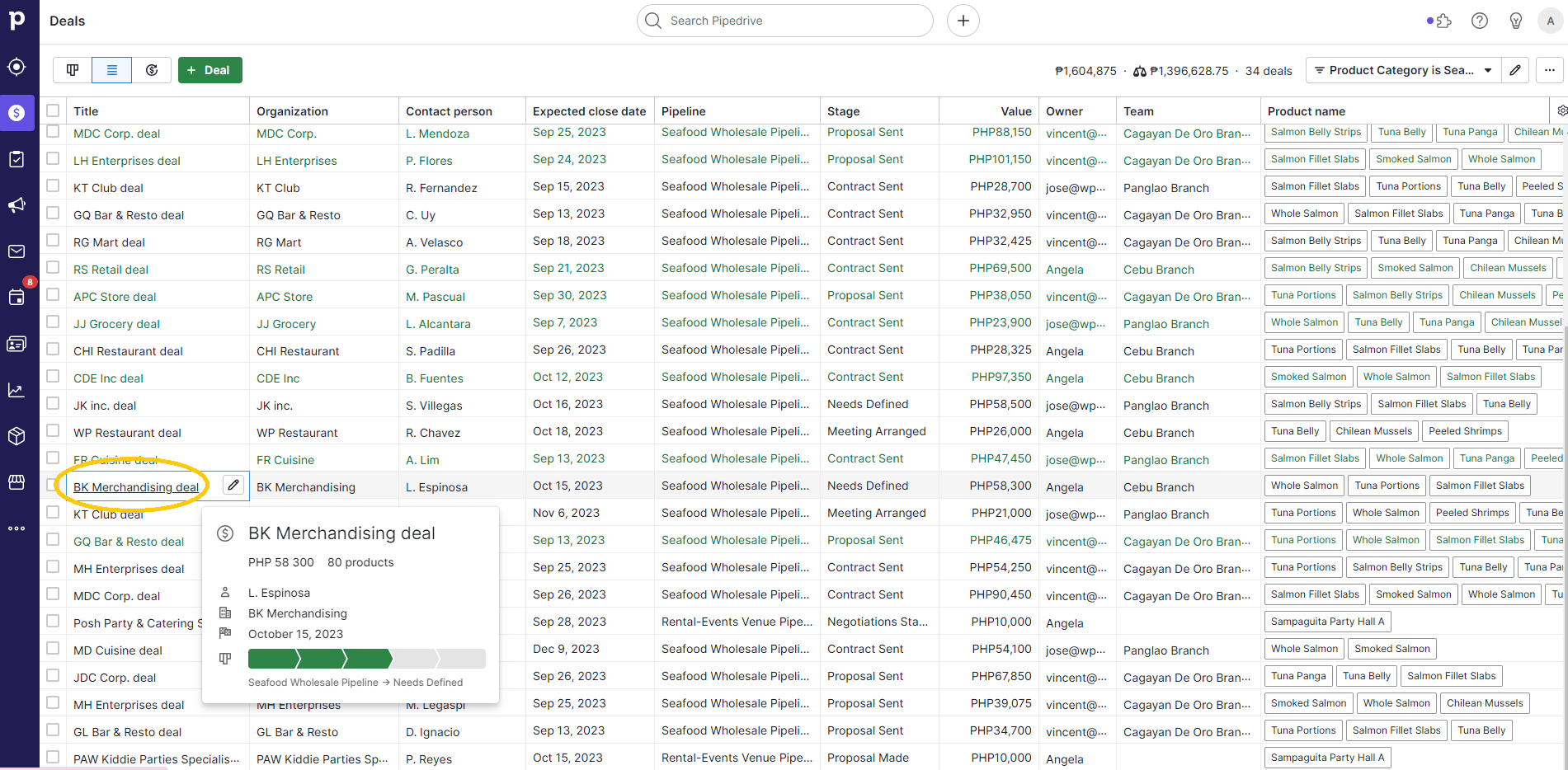Check the KT Club deal (Sep 15) checkbox
1568x770 pixels.
pyautogui.click(x=54, y=185)
